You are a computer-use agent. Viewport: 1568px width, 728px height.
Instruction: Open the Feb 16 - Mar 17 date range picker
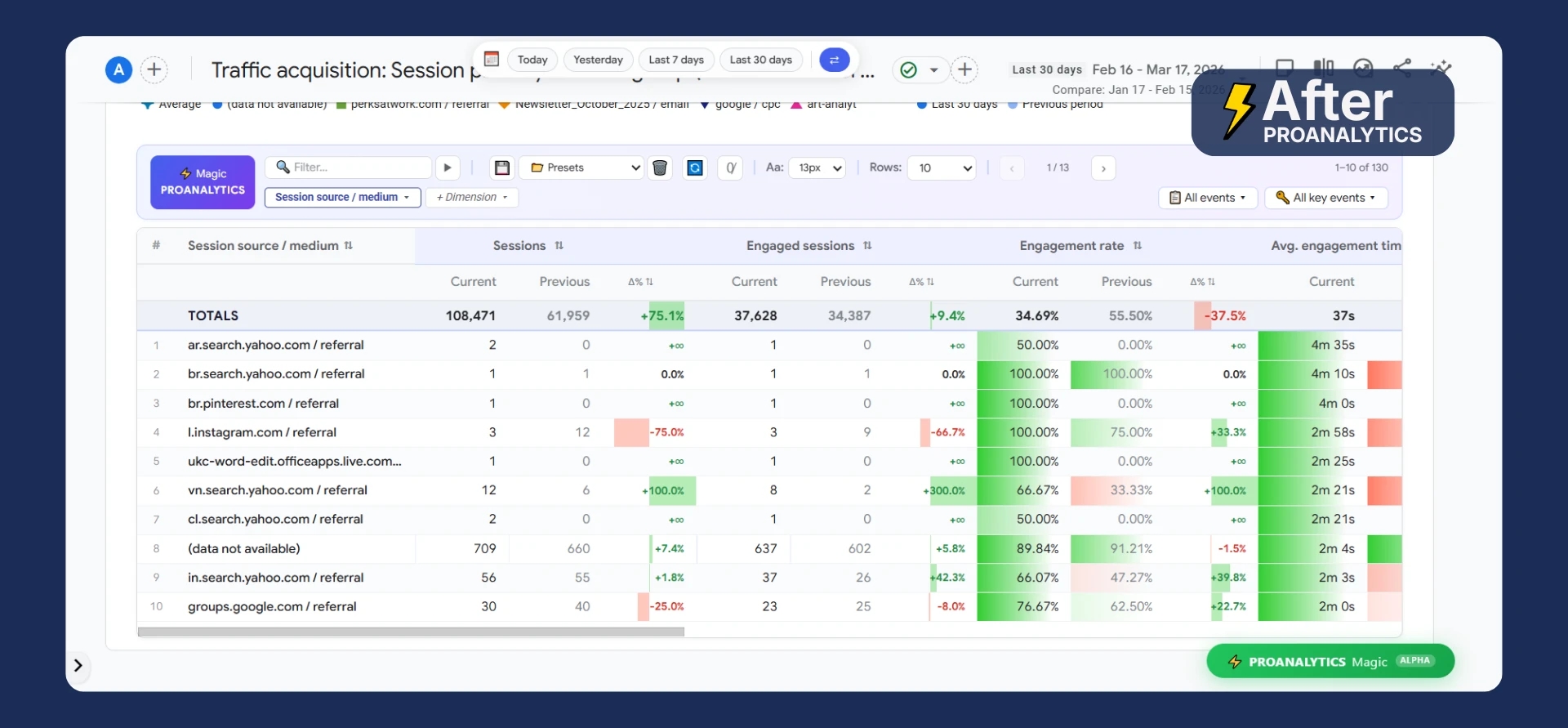1158,69
